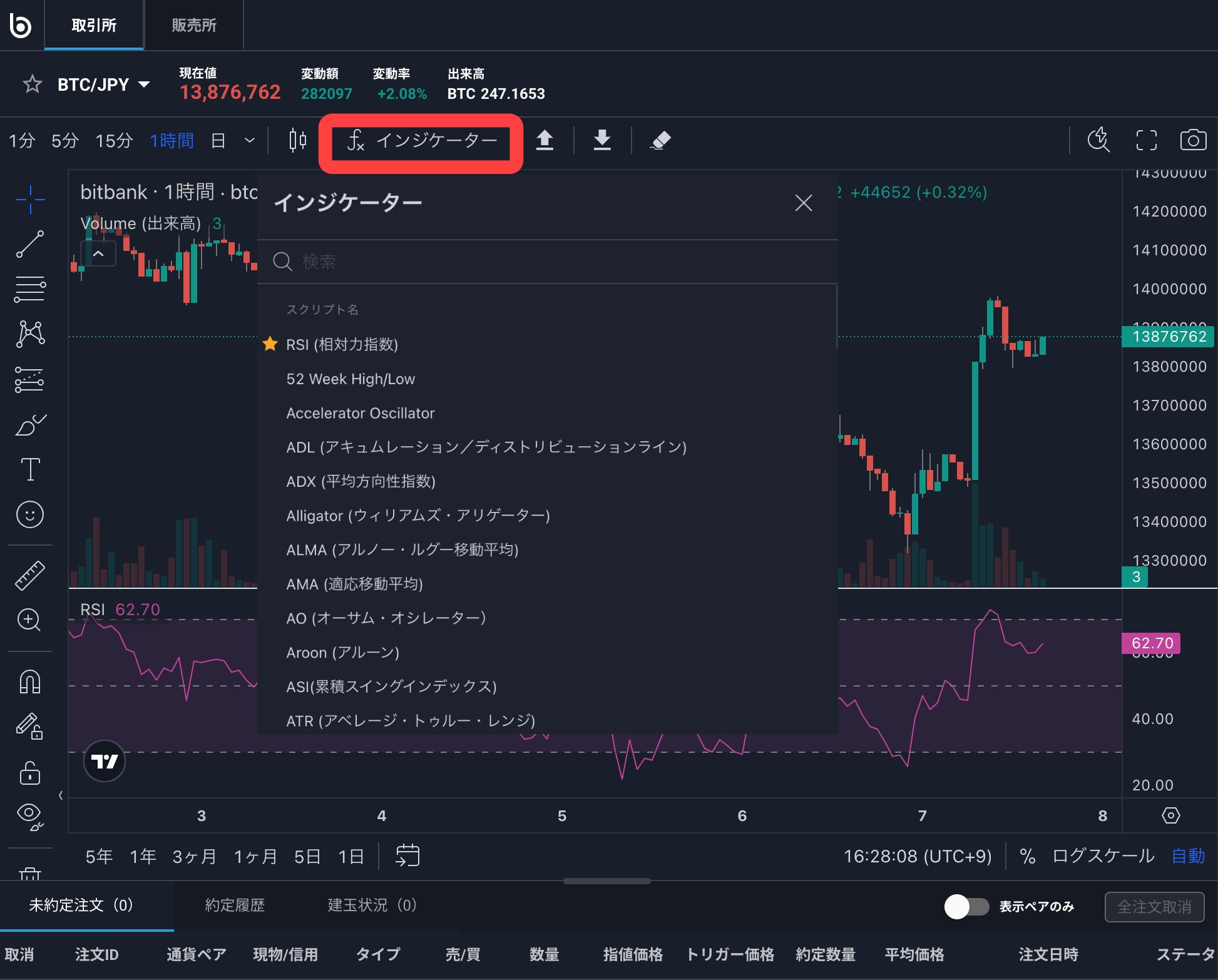Toggle the magnet snap mode

coord(30,681)
